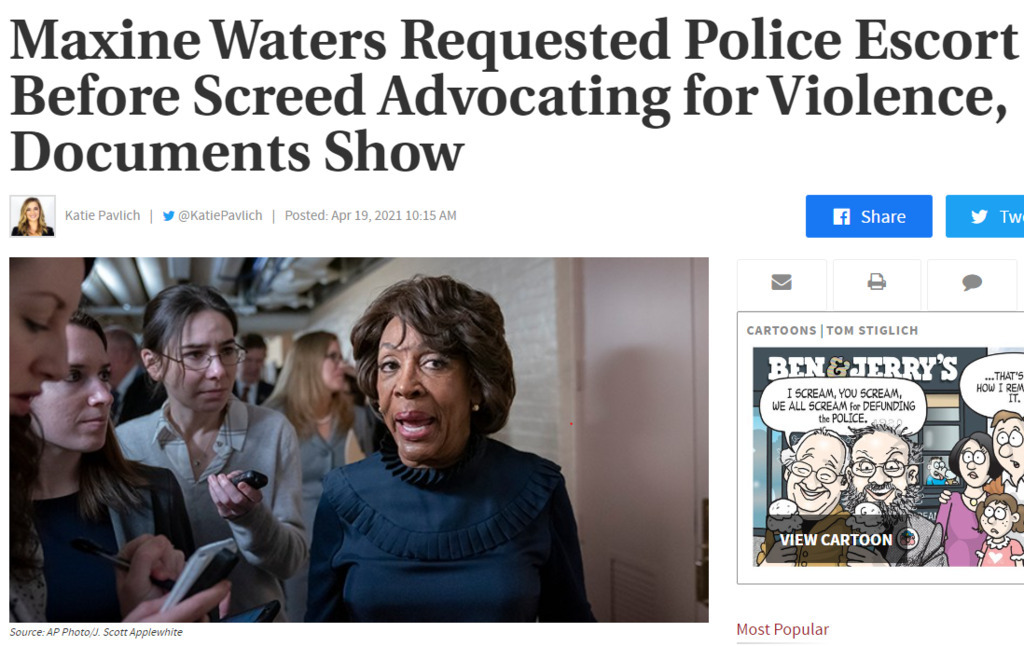The image size is (1024, 646).
Task: Click the Twitter bird in Tweet button
Action: [979, 217]
